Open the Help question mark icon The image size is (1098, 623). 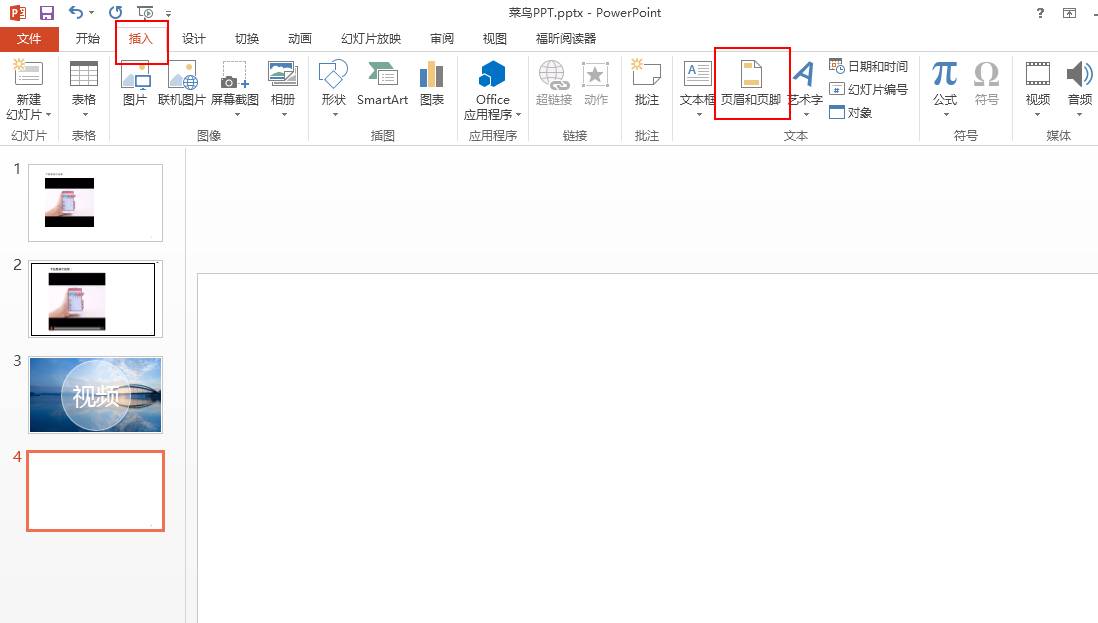tap(1040, 13)
